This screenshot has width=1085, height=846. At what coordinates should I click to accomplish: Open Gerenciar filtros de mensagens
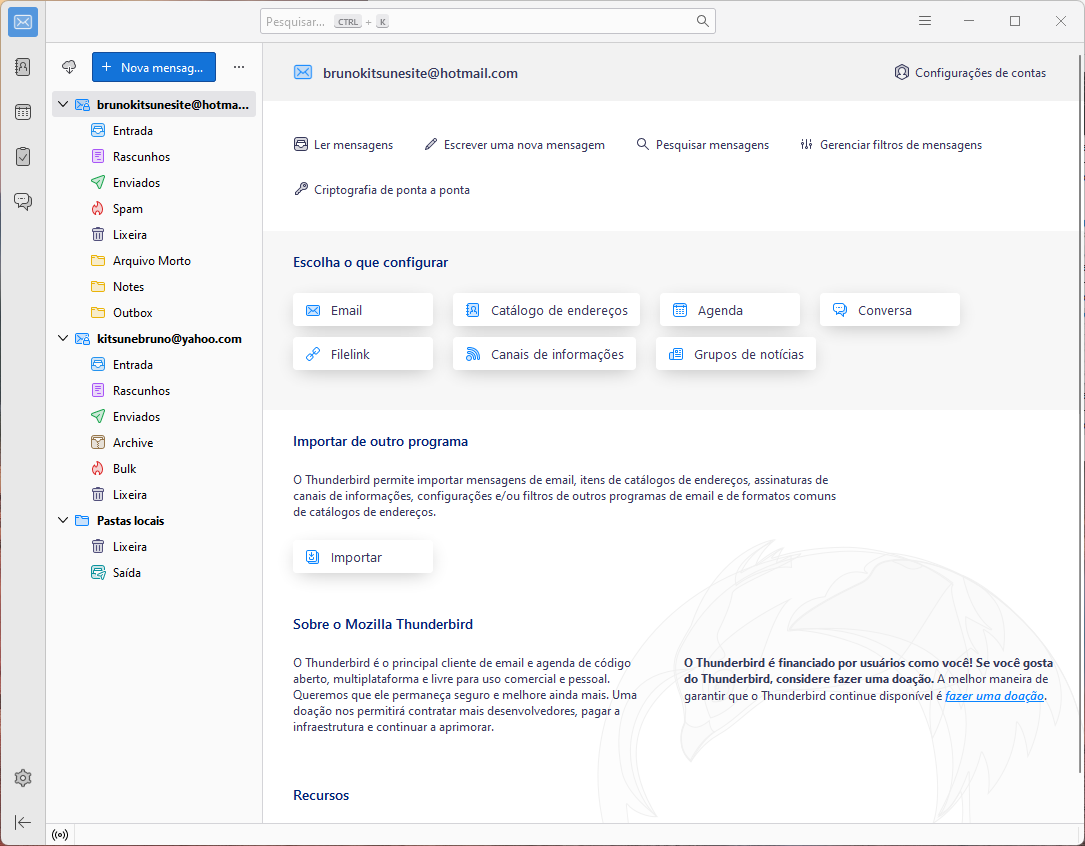(891, 145)
